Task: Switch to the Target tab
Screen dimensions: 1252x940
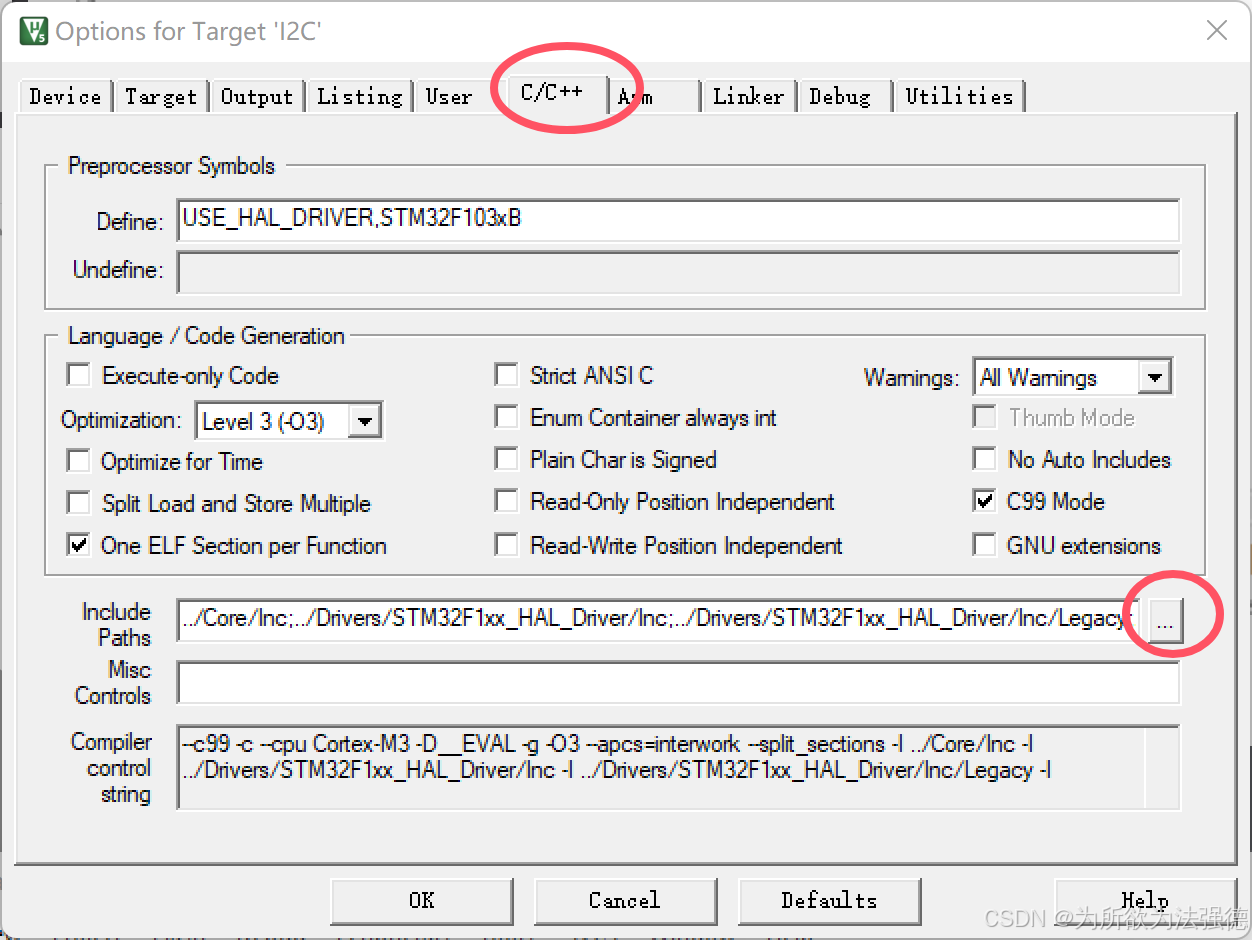Action: [x=160, y=96]
